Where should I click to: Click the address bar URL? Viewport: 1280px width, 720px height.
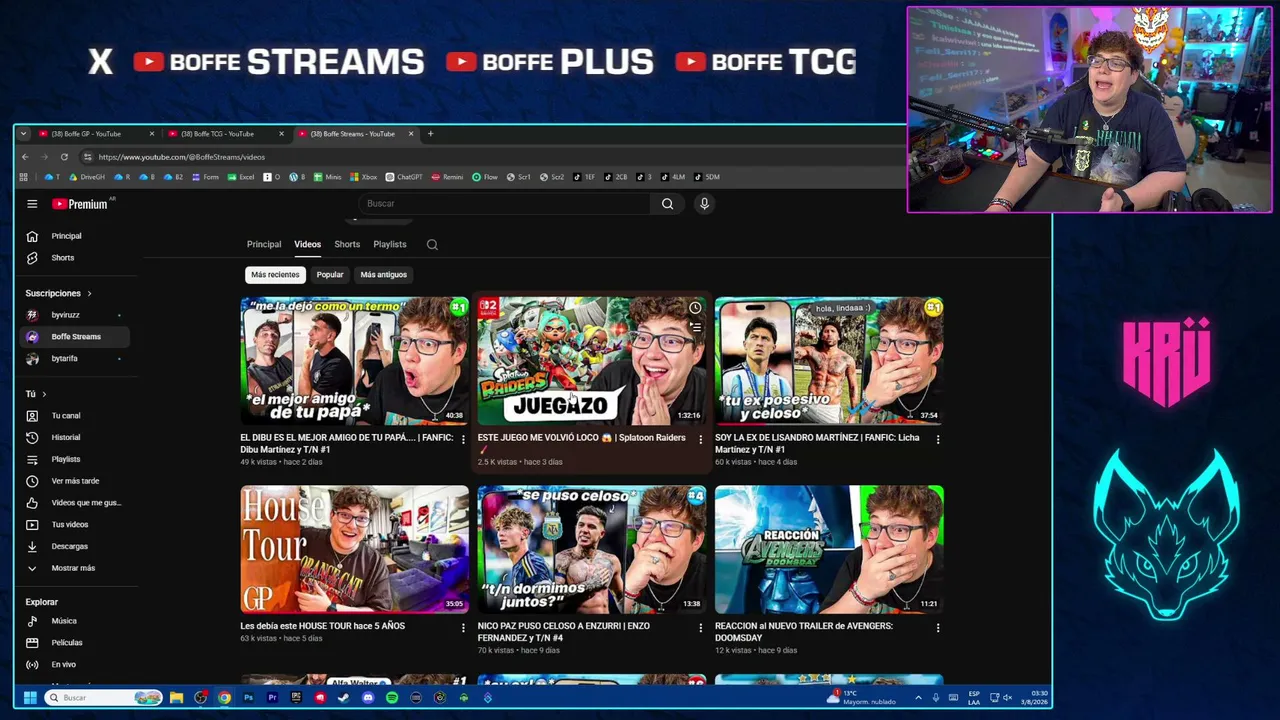pos(182,157)
